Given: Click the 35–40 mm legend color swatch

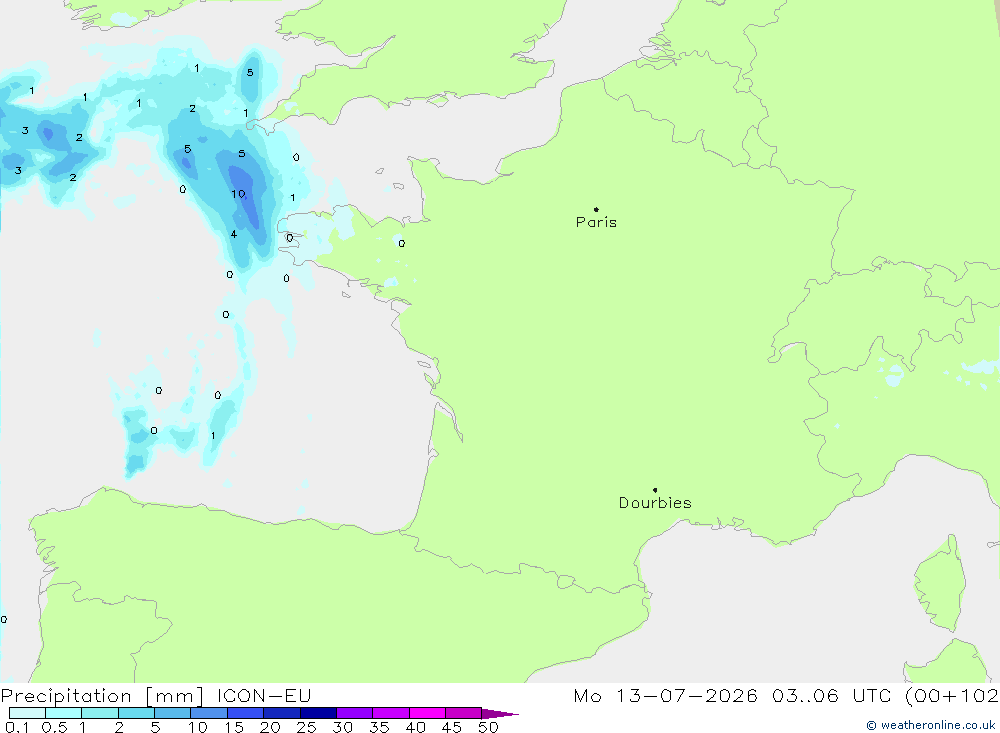Looking at the screenshot, I should pos(391,713).
